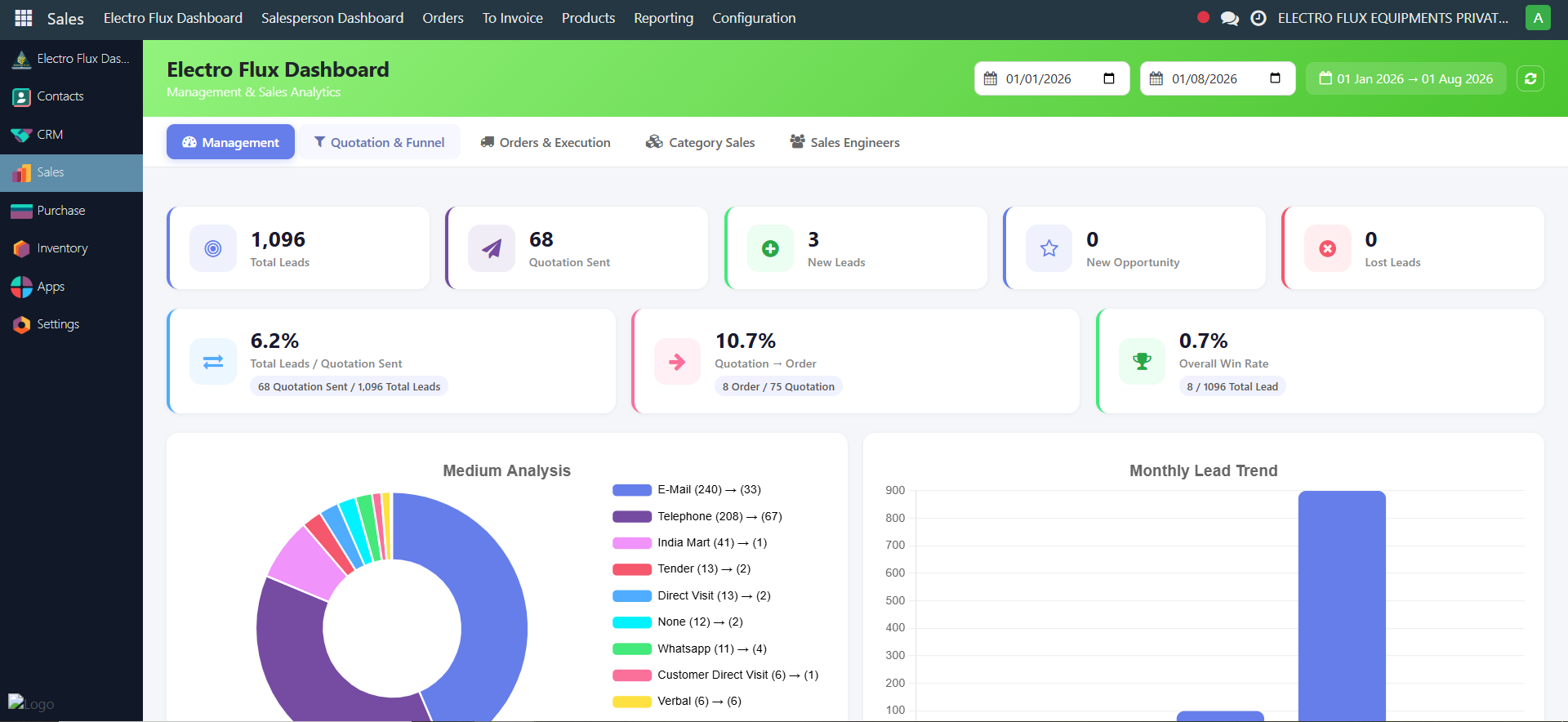
Task: Click '68 Quotation Sent / 1,096 Total Leads' badge
Action: pyautogui.click(x=349, y=386)
